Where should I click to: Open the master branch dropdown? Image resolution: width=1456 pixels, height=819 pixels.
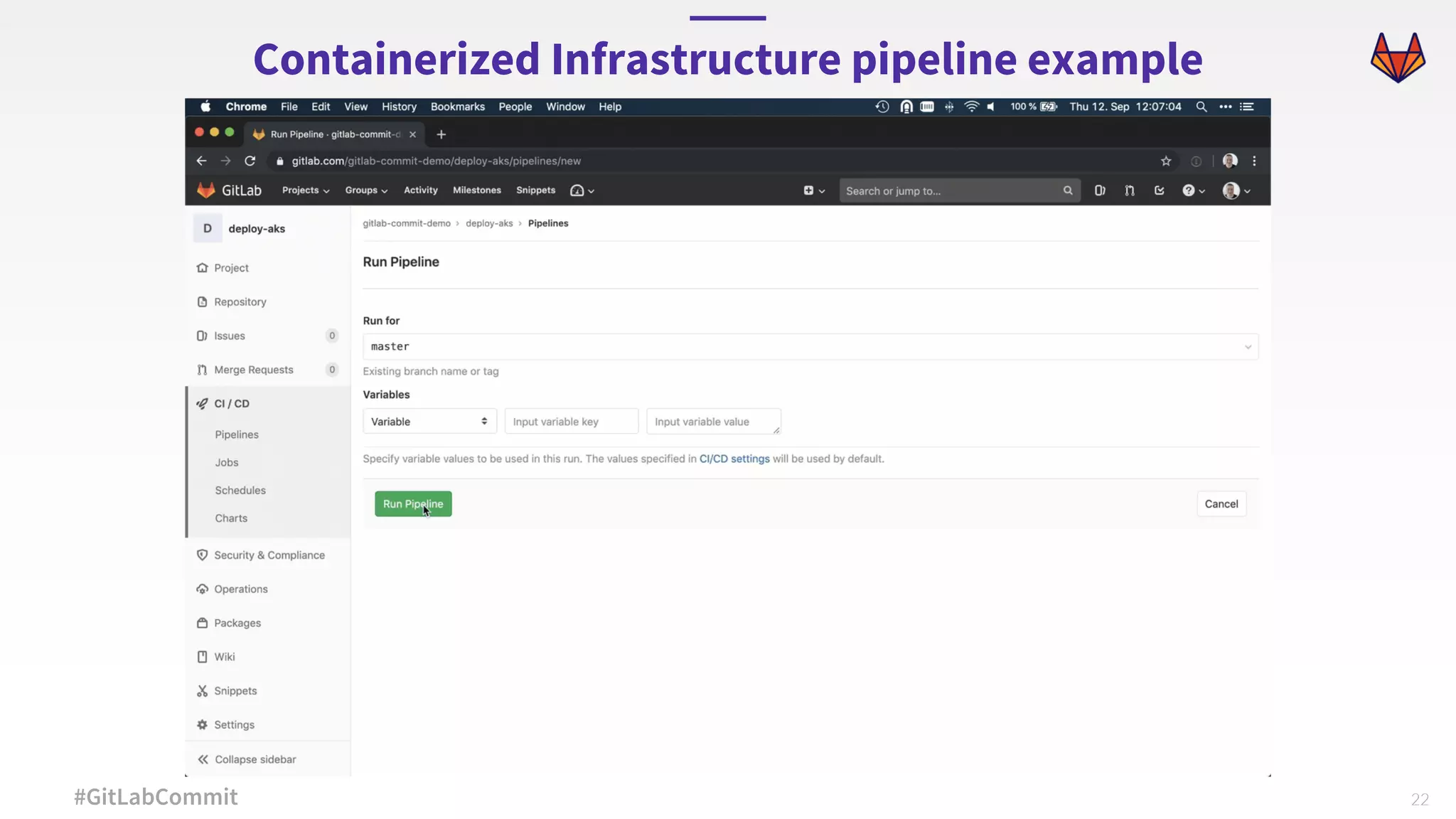click(810, 347)
